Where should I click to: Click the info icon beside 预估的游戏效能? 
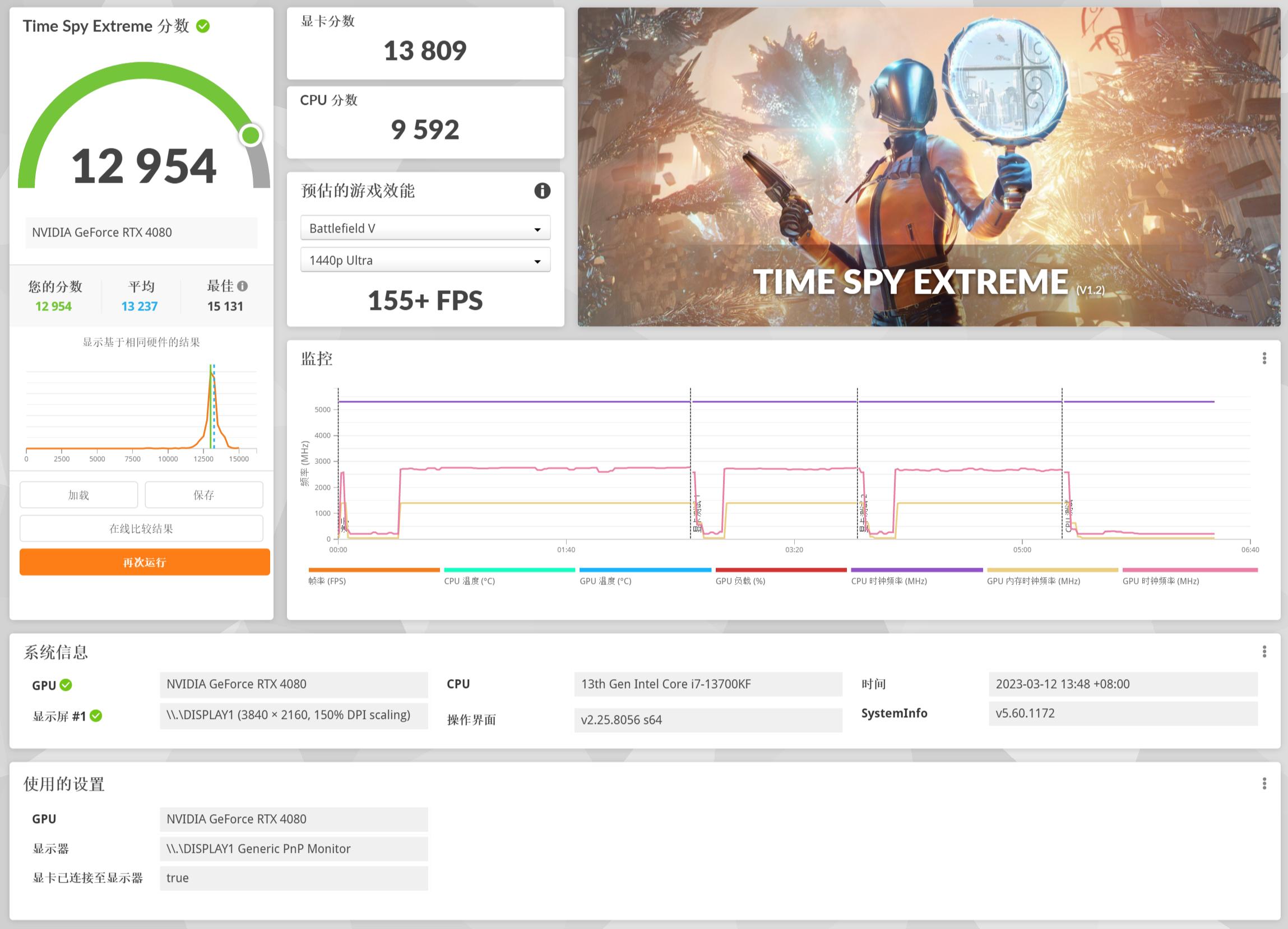[543, 192]
